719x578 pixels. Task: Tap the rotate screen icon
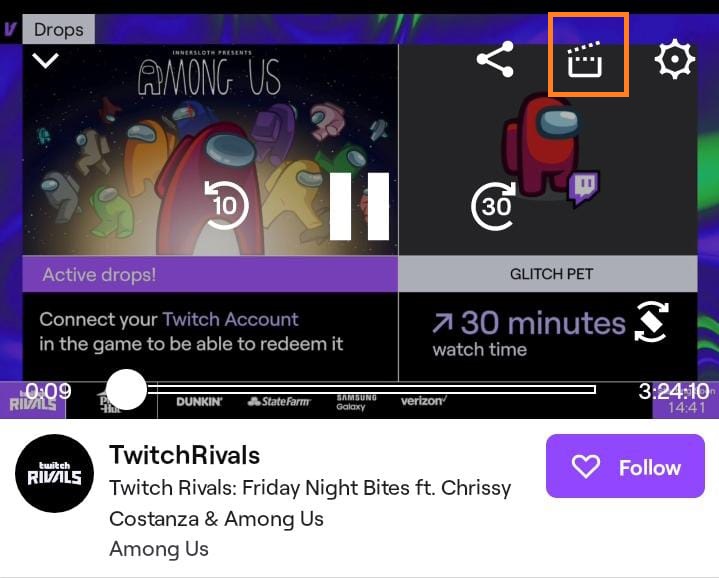[651, 322]
